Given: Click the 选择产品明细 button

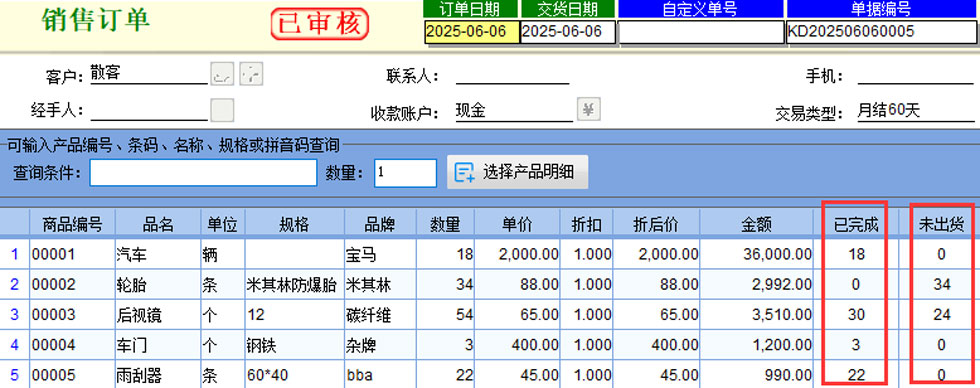Looking at the screenshot, I should click(x=518, y=172).
